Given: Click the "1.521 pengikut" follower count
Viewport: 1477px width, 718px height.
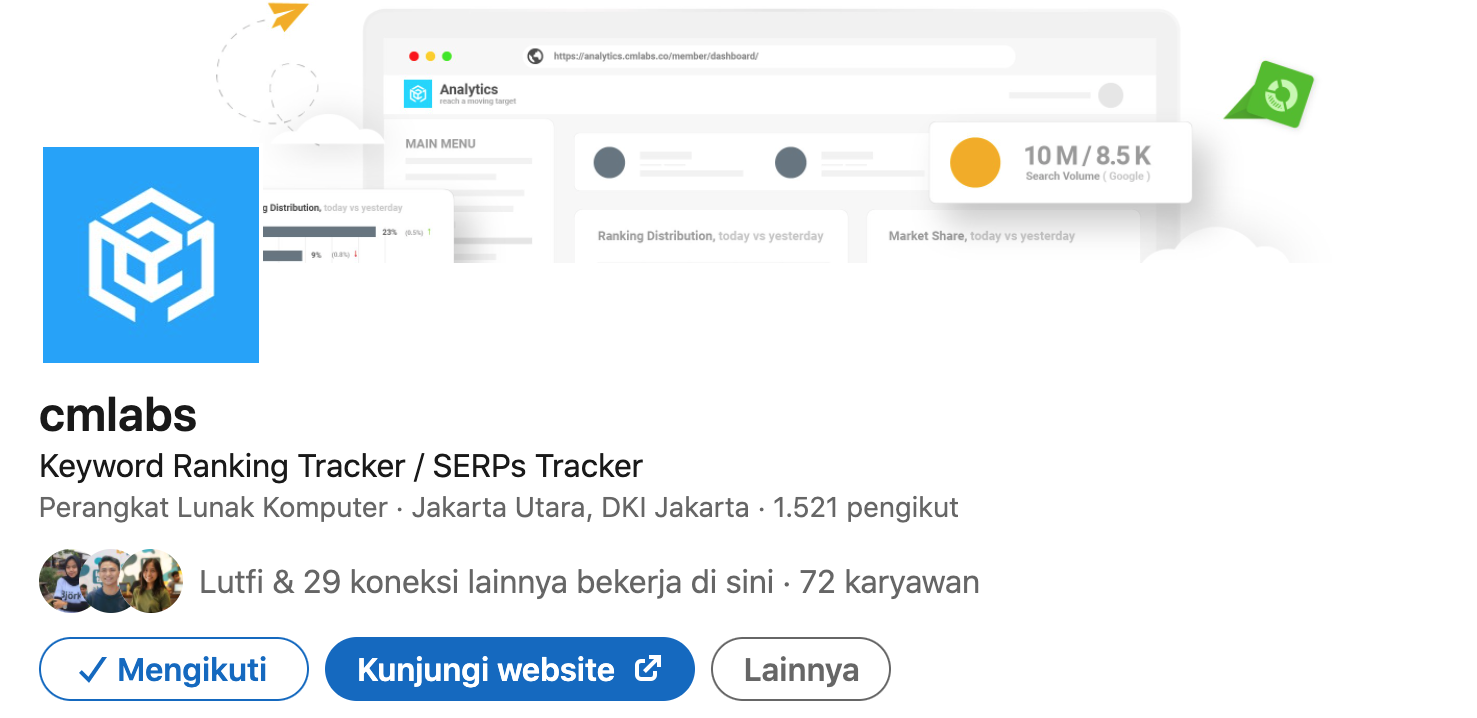Looking at the screenshot, I should pyautogui.click(x=866, y=507).
